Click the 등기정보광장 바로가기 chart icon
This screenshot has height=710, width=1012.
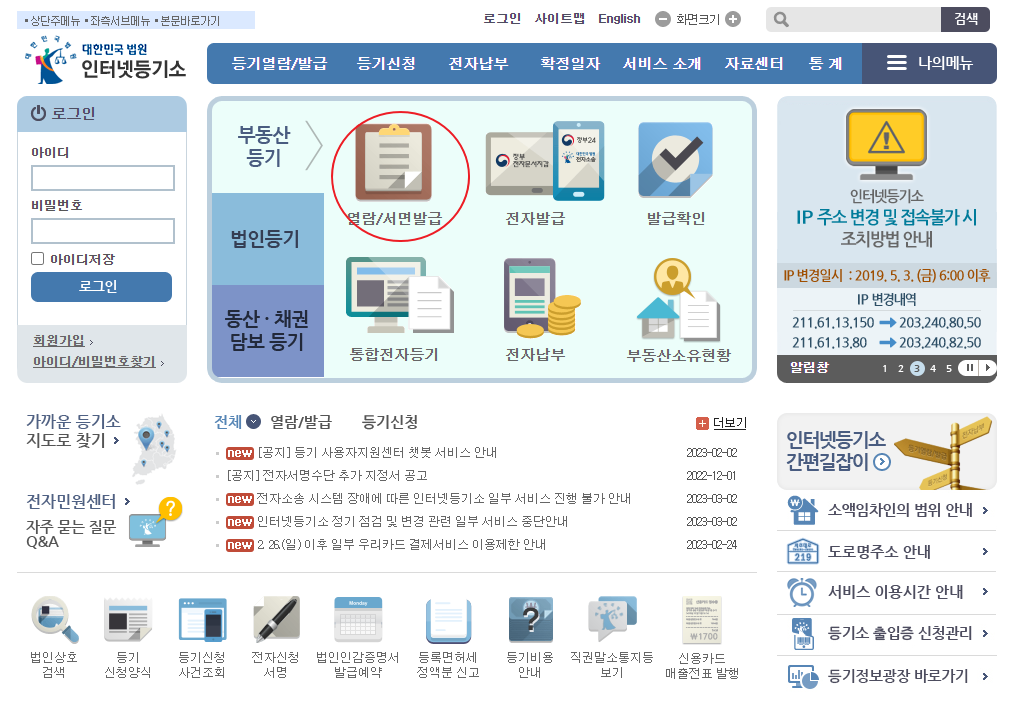(x=803, y=676)
